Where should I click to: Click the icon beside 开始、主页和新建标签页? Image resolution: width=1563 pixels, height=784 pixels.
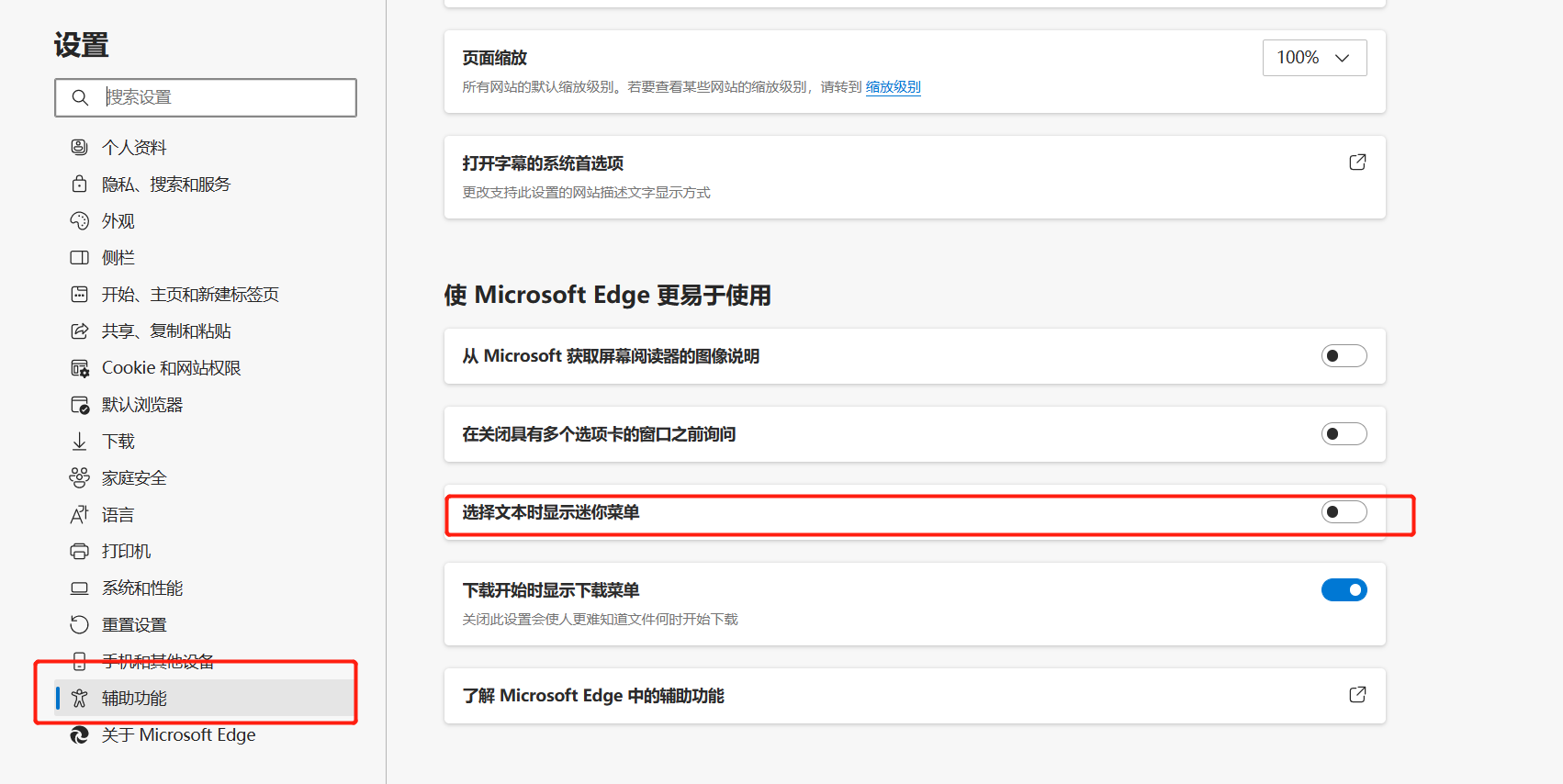[80, 294]
